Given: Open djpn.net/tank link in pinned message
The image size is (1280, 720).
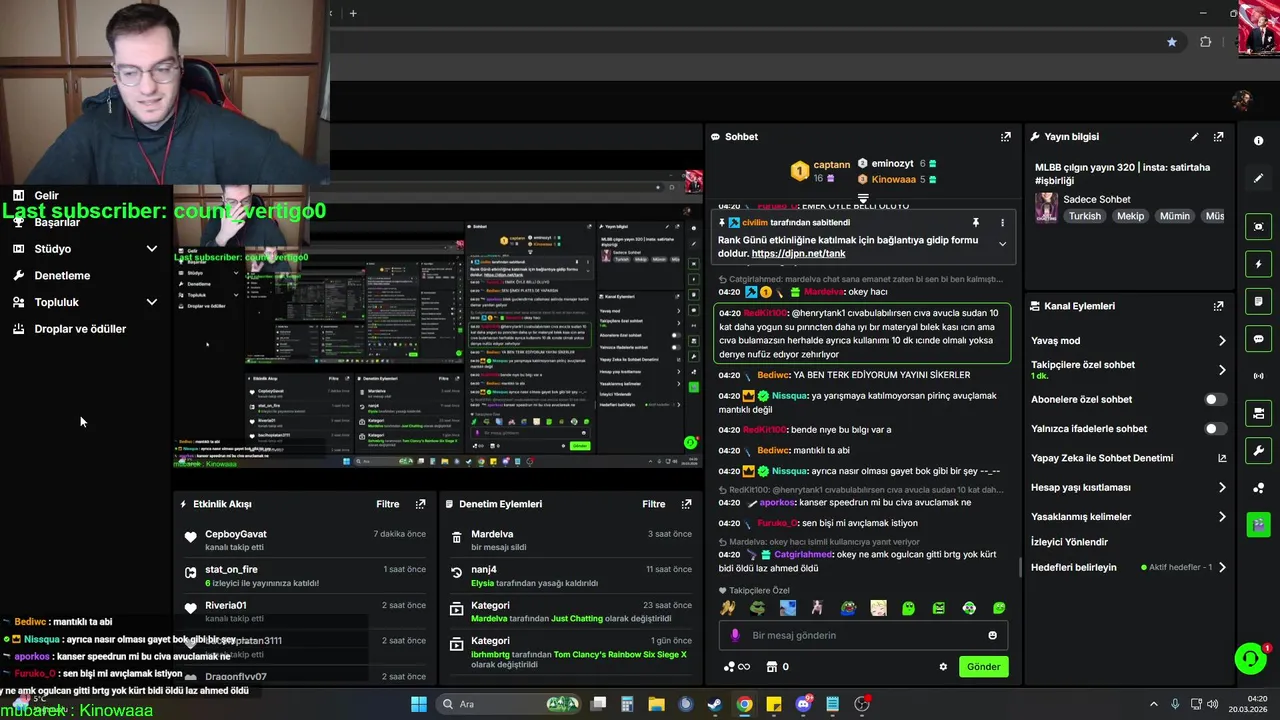Looking at the screenshot, I should point(798,254).
